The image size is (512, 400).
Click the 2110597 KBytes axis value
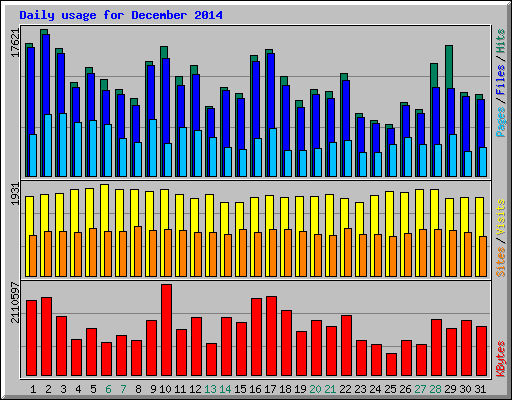point(15,303)
